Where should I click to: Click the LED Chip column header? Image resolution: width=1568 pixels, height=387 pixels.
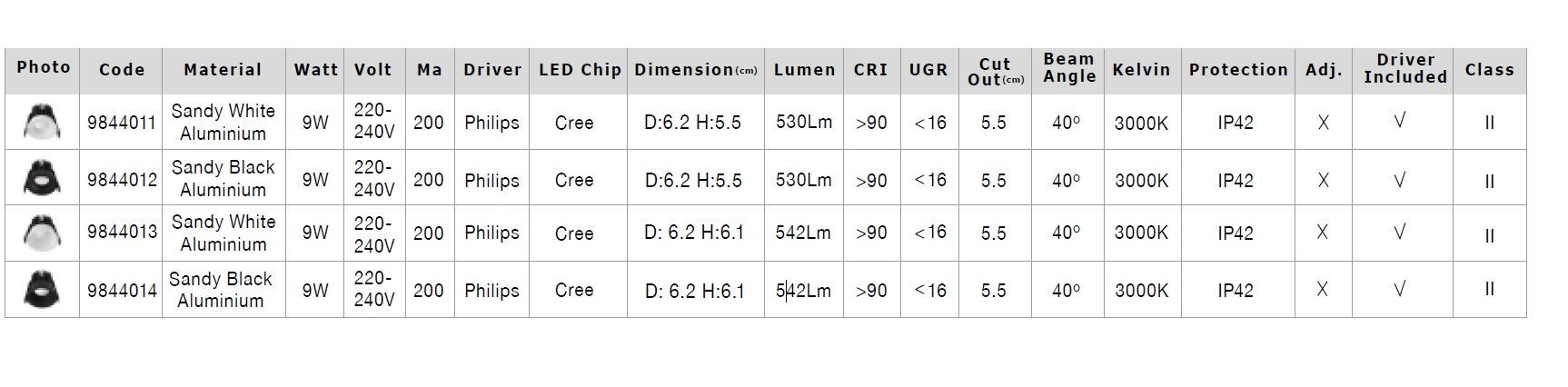(580, 70)
